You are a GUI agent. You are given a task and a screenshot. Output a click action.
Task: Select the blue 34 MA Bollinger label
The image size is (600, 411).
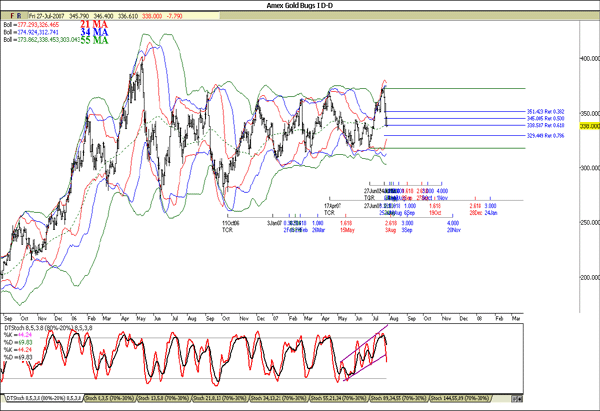tap(95, 32)
